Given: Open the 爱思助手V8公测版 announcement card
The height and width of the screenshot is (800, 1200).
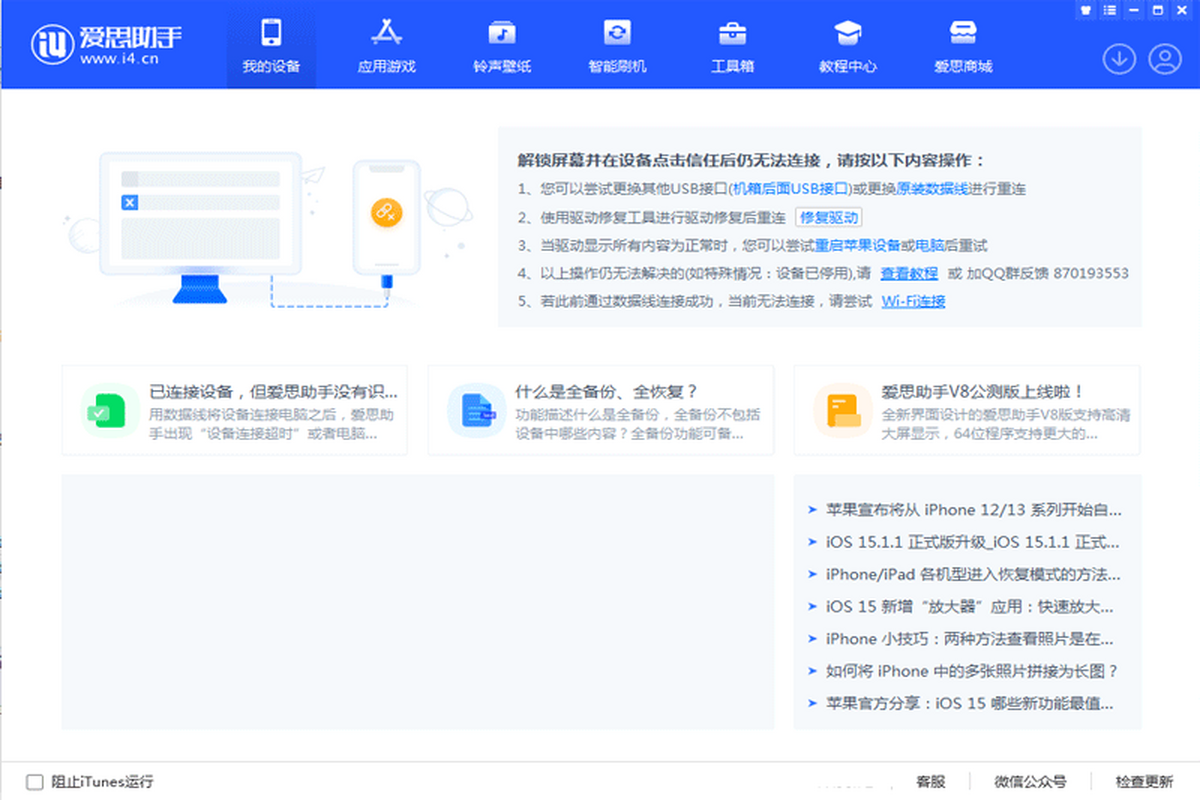Looking at the screenshot, I should click(x=967, y=410).
